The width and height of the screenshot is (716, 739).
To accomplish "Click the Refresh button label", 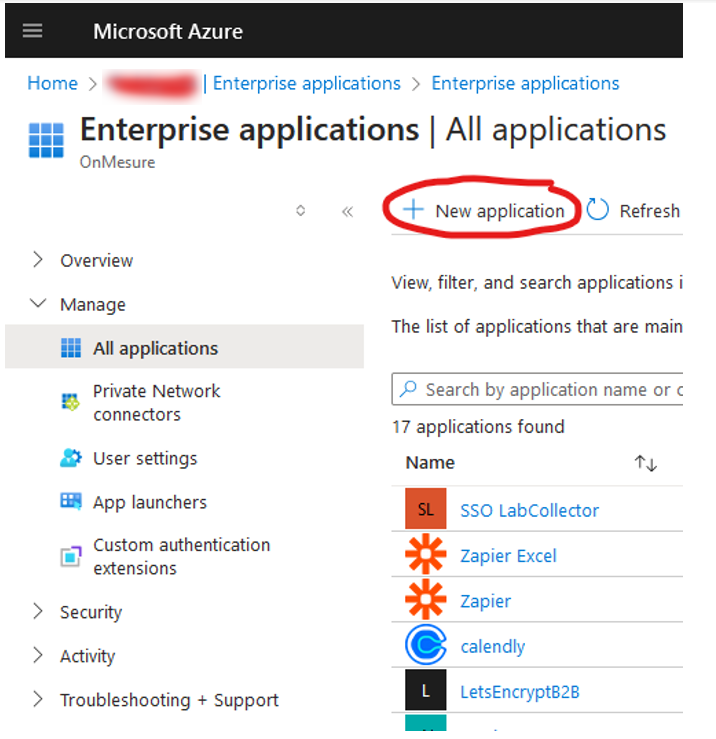I will click(650, 211).
